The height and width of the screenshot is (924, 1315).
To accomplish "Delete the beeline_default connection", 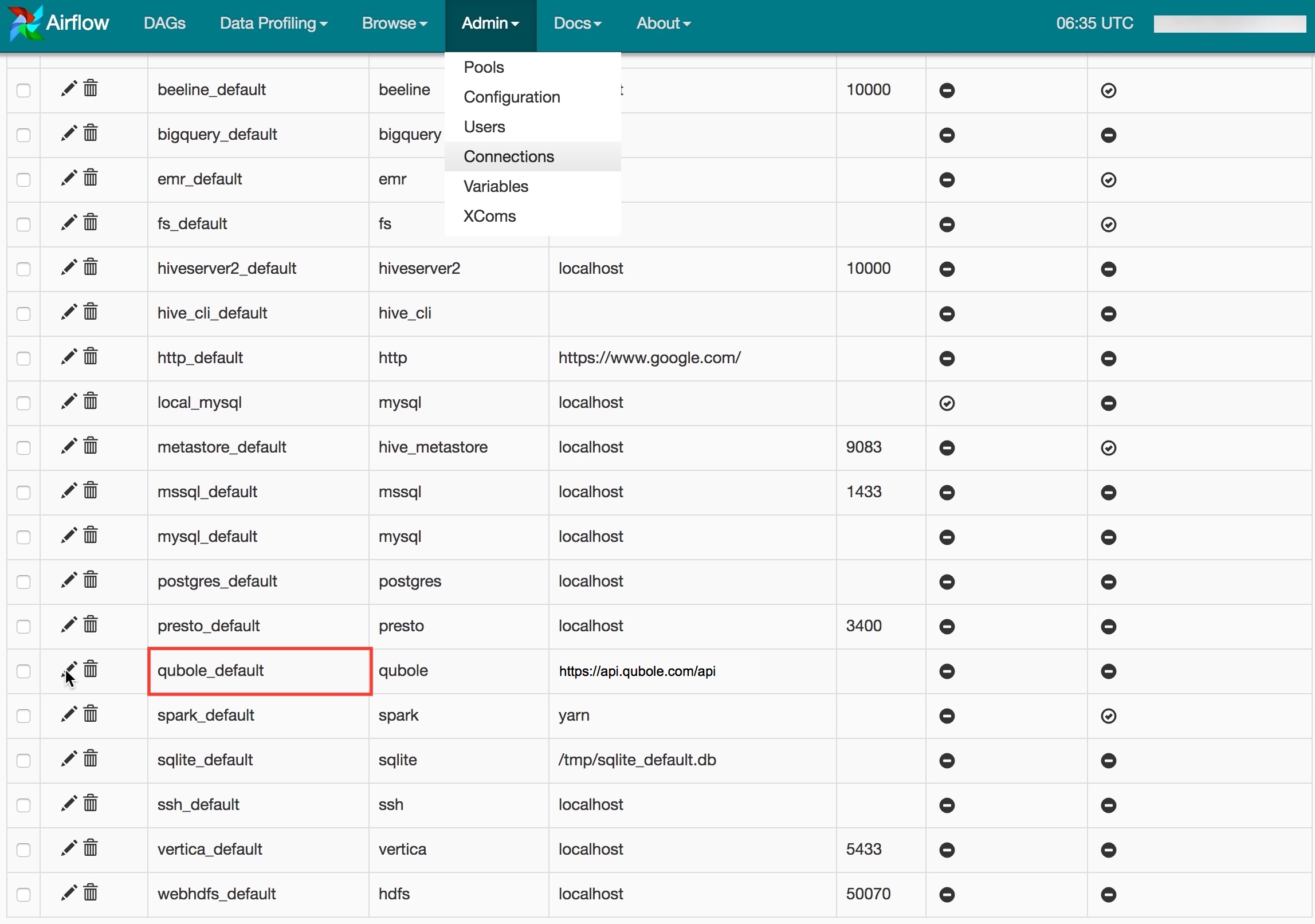I will tap(91, 89).
